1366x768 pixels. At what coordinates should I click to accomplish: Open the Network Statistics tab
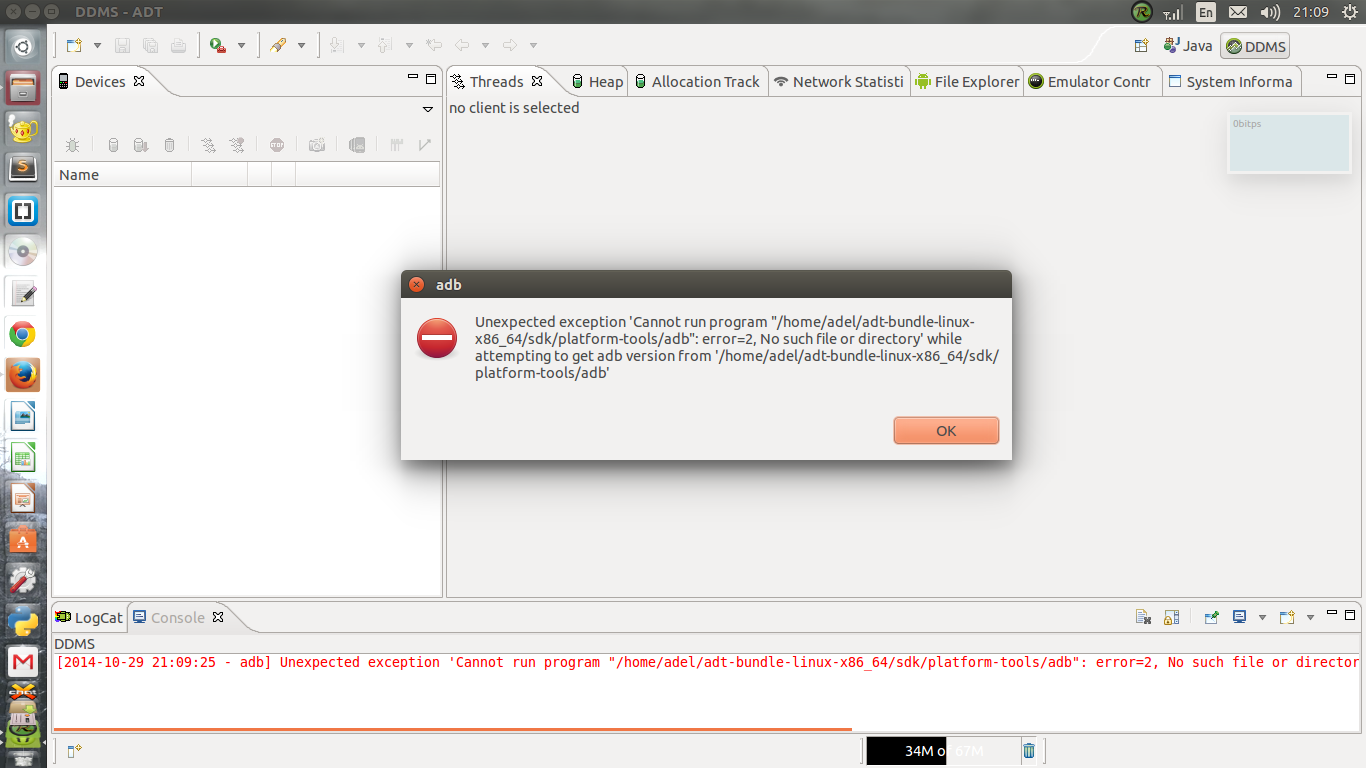[x=838, y=82]
